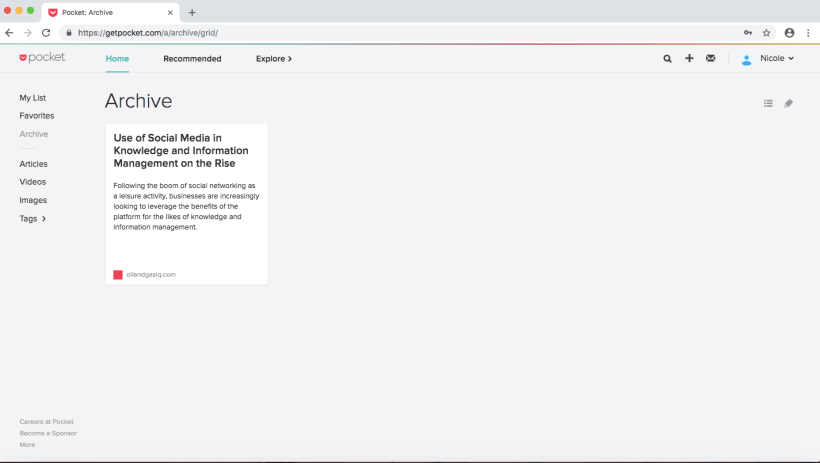Bookmark this page with the star icon
The image size is (820, 463).
[x=767, y=32]
